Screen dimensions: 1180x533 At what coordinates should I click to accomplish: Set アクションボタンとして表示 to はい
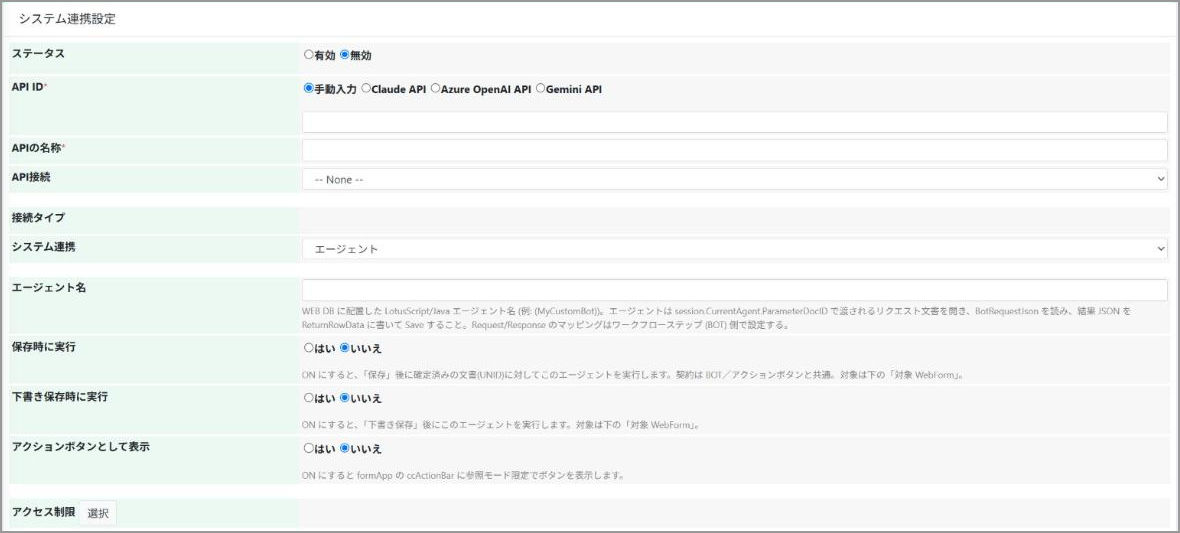pos(308,448)
